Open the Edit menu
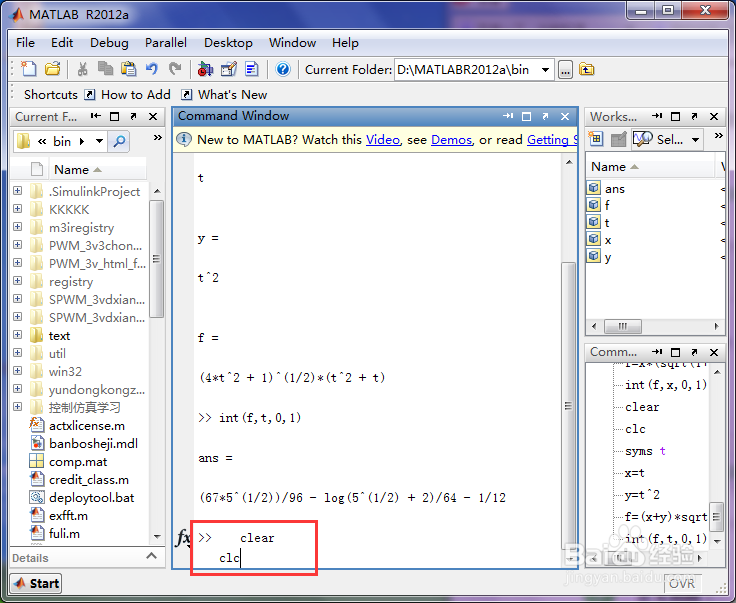 click(62, 43)
